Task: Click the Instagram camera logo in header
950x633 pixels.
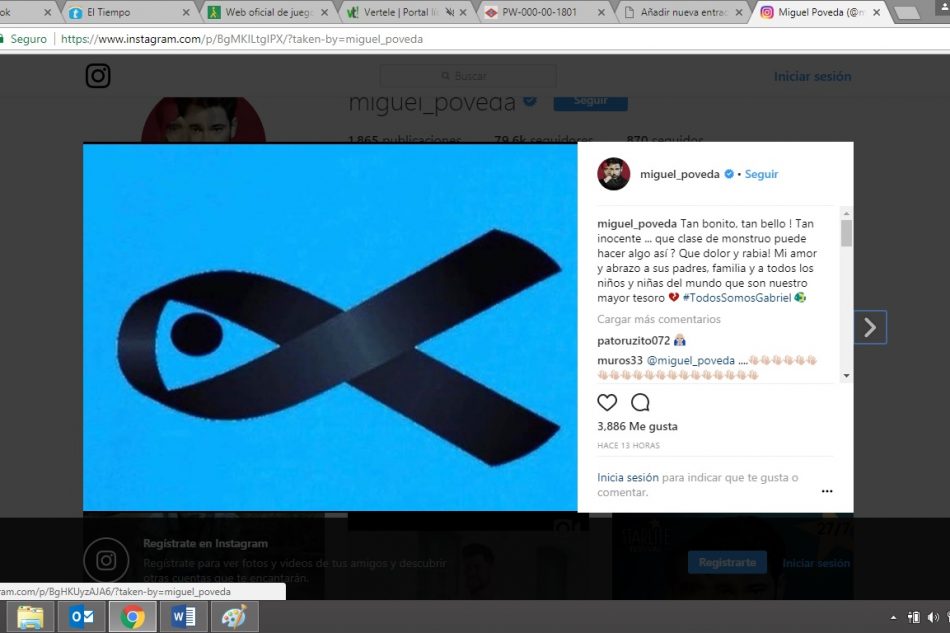Action: point(98,76)
